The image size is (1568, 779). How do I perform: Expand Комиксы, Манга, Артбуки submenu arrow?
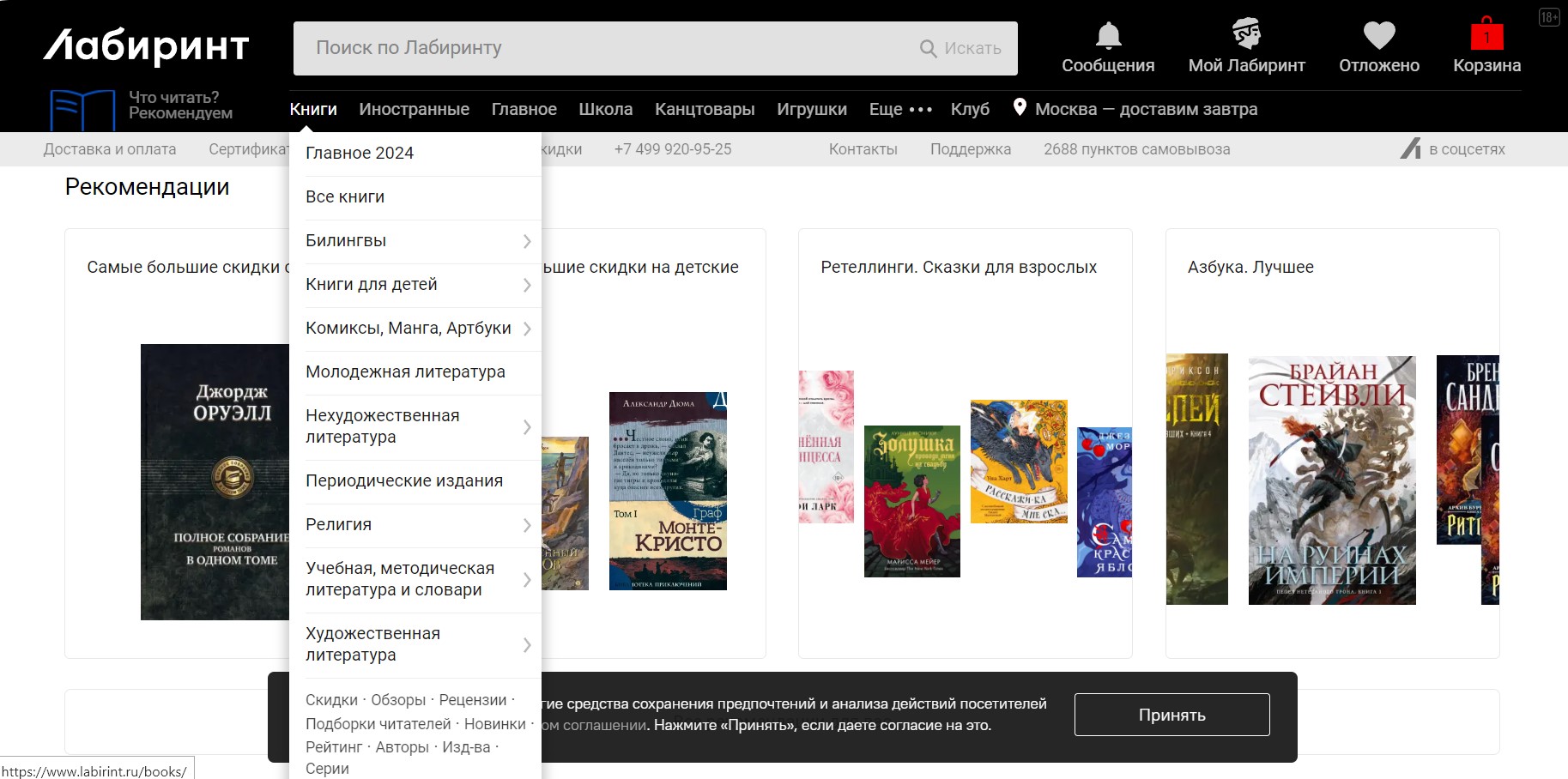tap(527, 329)
